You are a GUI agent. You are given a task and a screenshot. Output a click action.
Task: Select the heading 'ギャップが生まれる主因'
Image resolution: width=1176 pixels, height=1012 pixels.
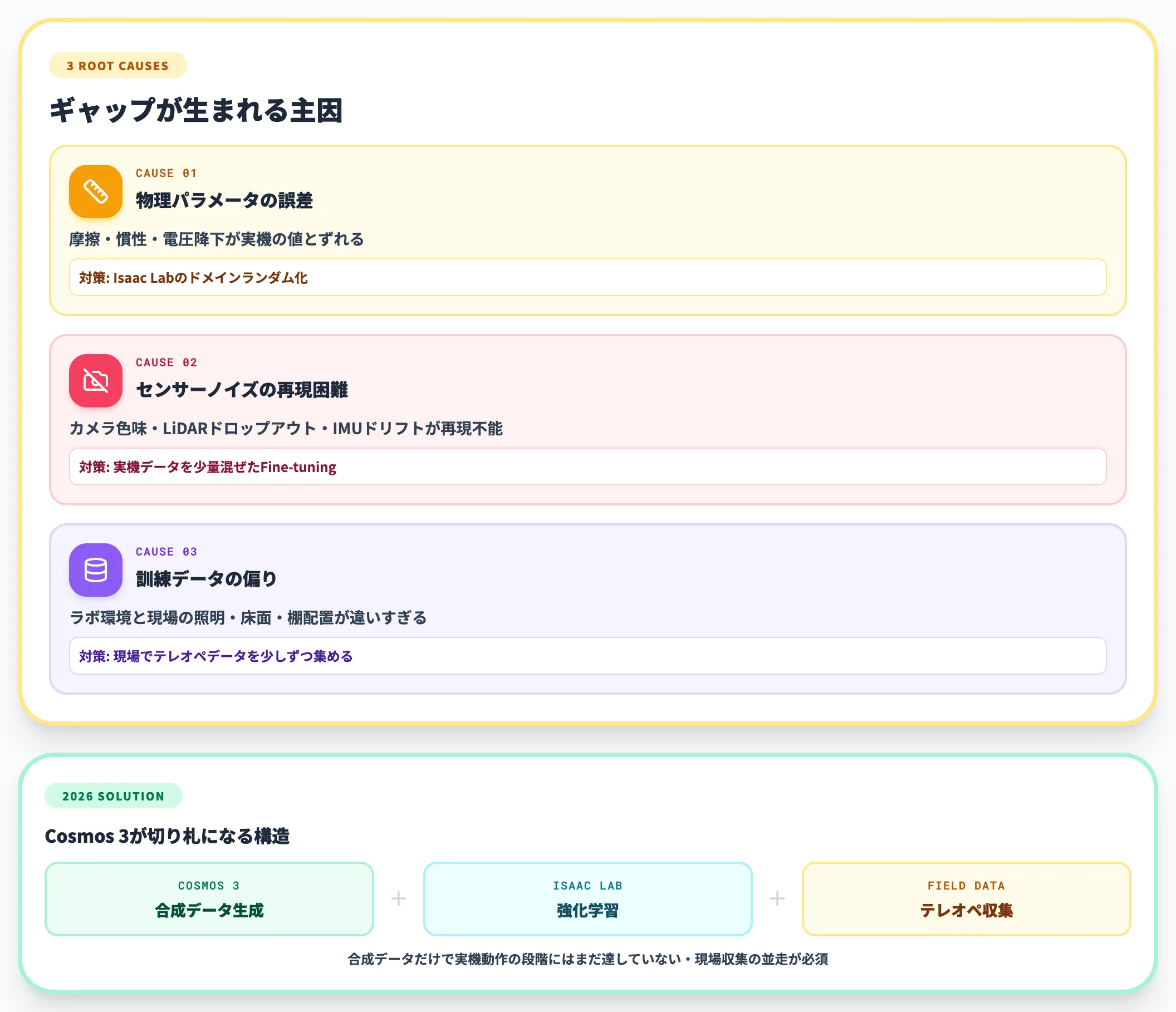tap(197, 111)
